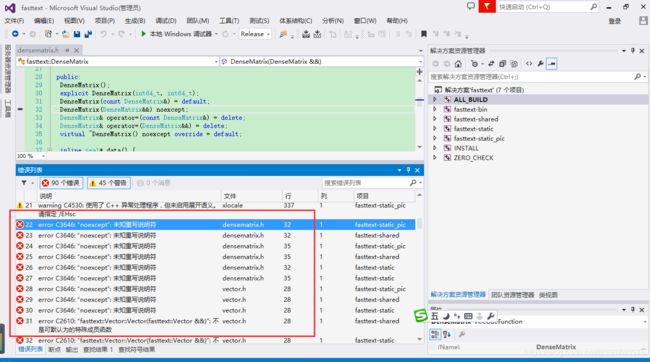
Task: Open the Build (生成) menu
Action: coord(135,20)
